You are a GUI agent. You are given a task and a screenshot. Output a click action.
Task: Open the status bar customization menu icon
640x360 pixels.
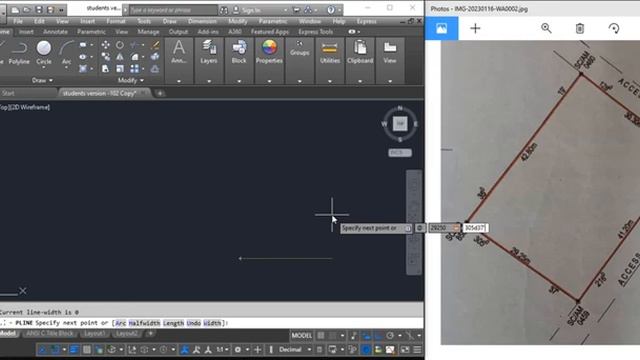tap(417, 349)
